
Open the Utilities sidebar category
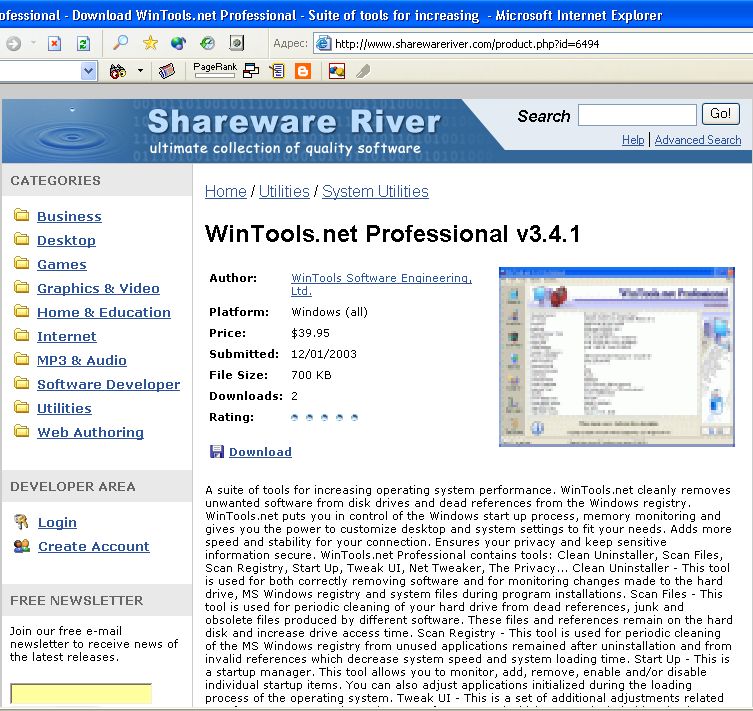point(64,409)
